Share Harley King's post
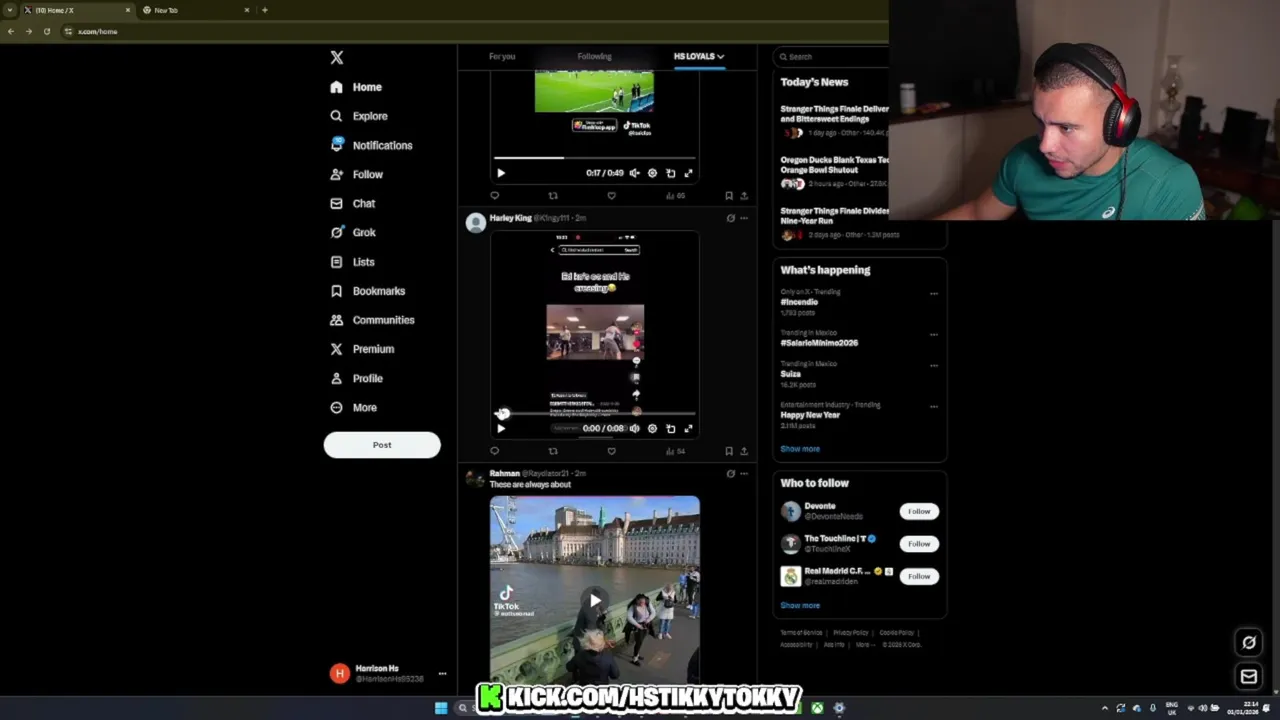Viewport: 1280px width, 720px height. (x=743, y=451)
